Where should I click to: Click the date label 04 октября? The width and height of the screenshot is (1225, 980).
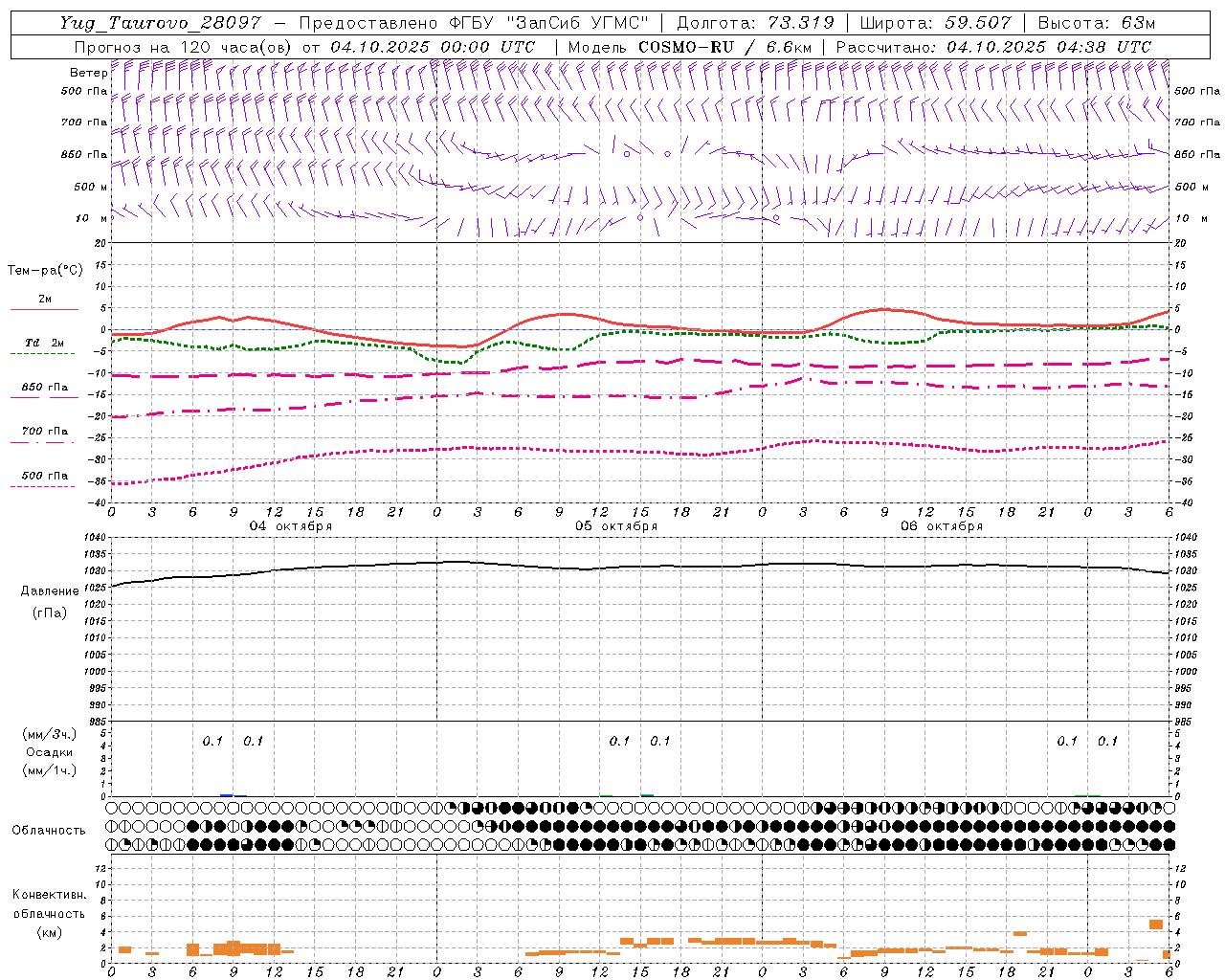click(x=291, y=526)
